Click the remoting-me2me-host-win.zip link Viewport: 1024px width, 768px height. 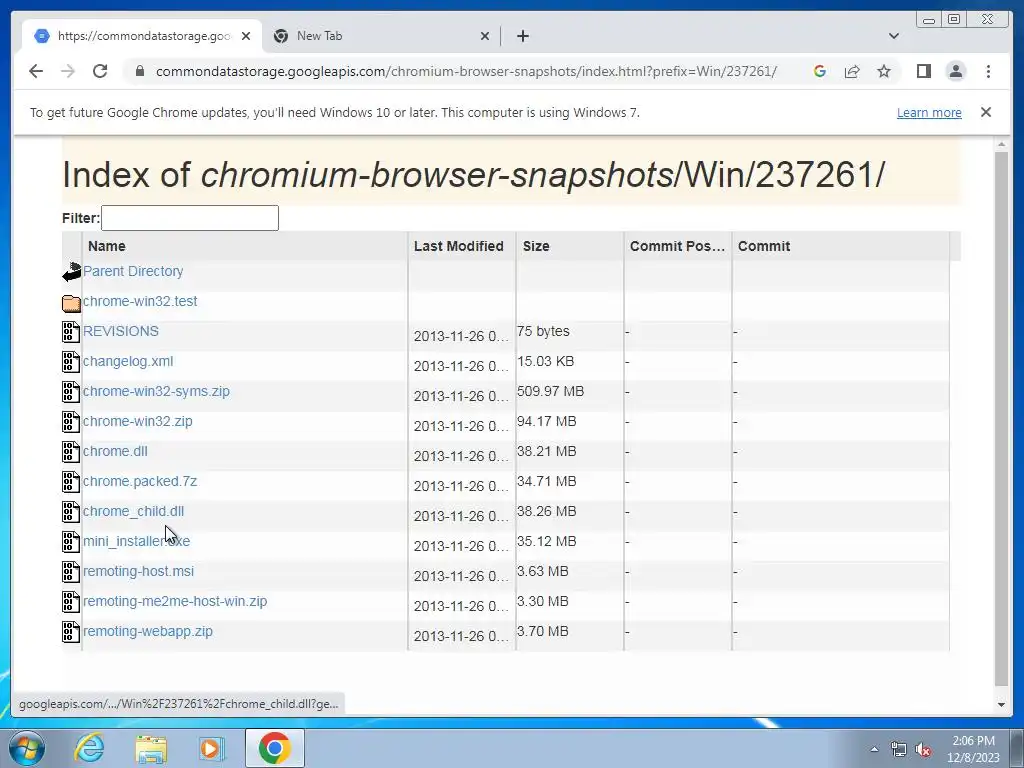tap(175, 601)
